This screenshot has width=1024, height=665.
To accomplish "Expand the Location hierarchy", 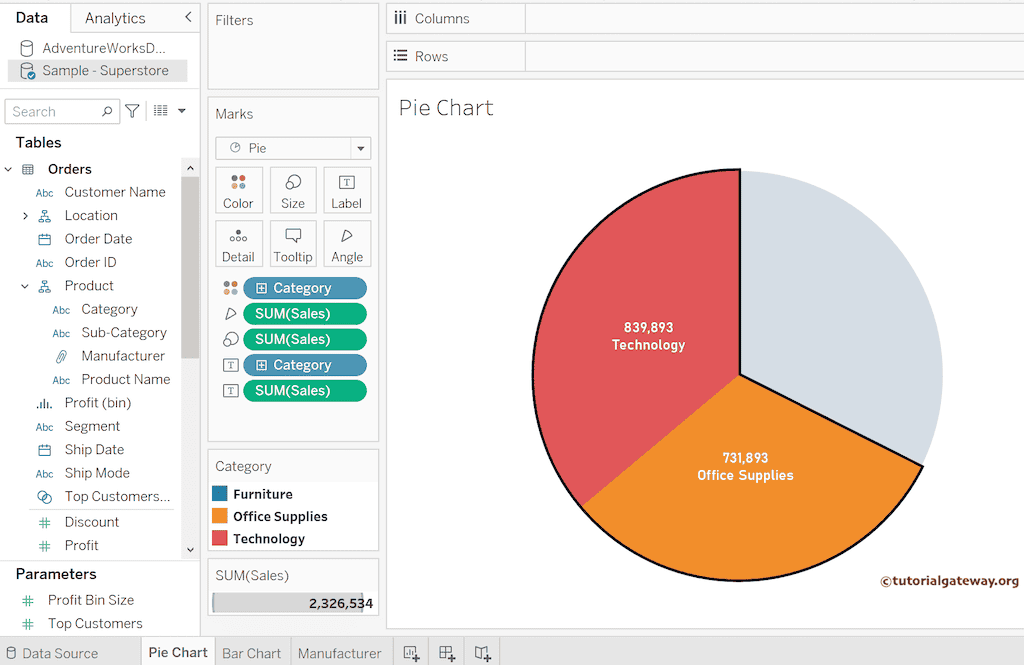I will (x=25, y=216).
